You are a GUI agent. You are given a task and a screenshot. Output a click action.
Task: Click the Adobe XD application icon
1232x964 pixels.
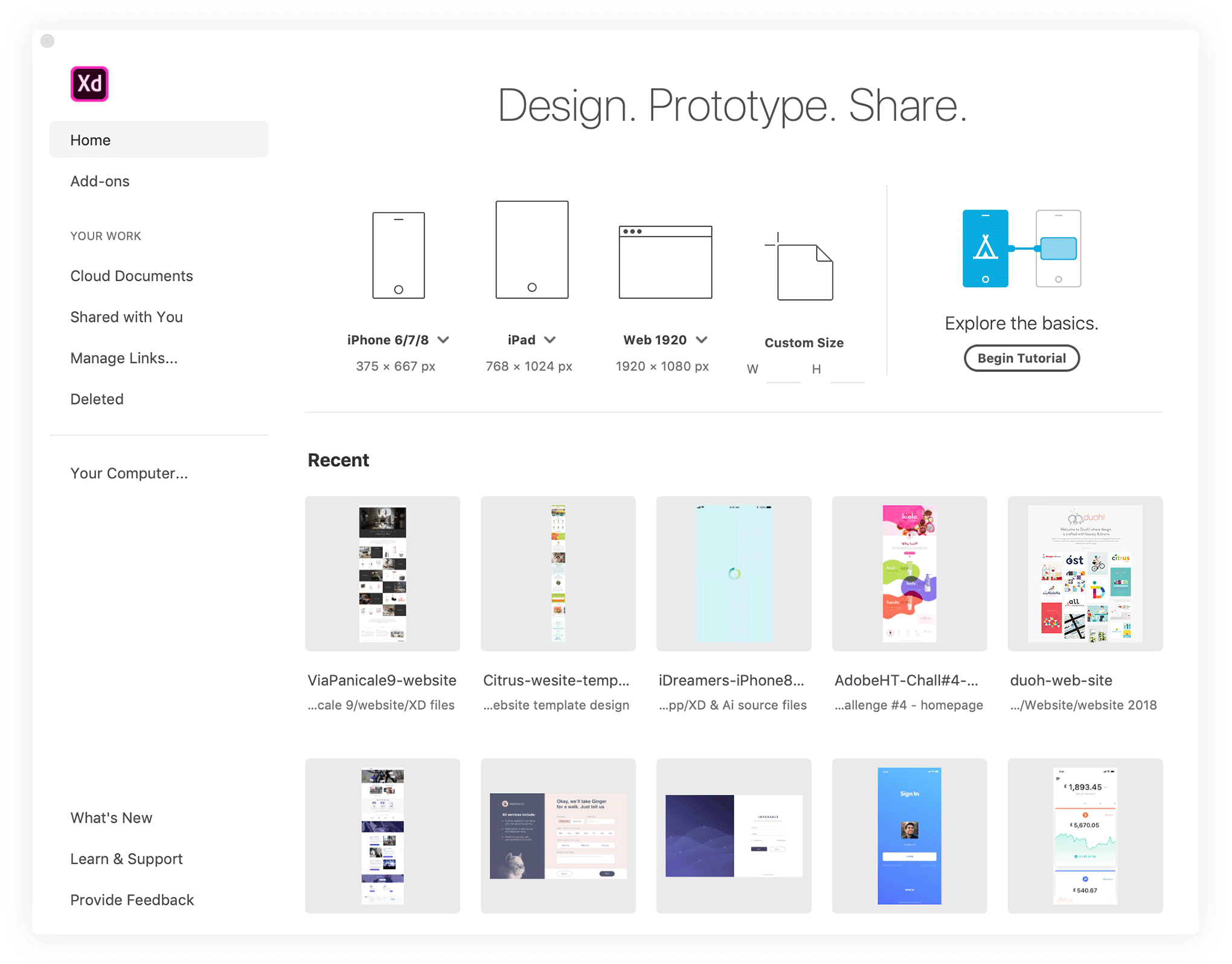89,84
